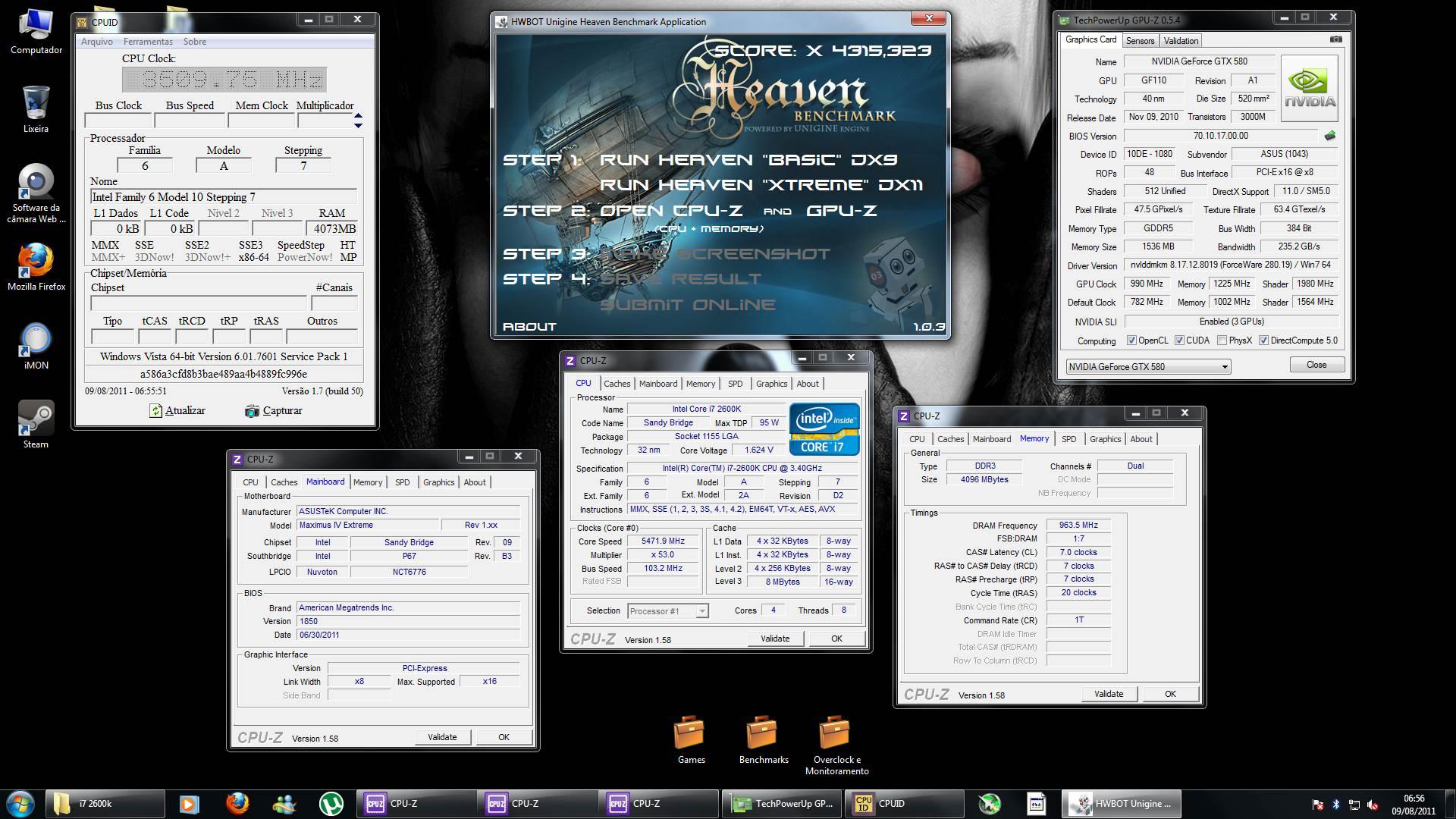This screenshot has width=1456, height=819.
Task: Select Graphics tab in Core i7 CPU-Z window
Action: point(771,384)
